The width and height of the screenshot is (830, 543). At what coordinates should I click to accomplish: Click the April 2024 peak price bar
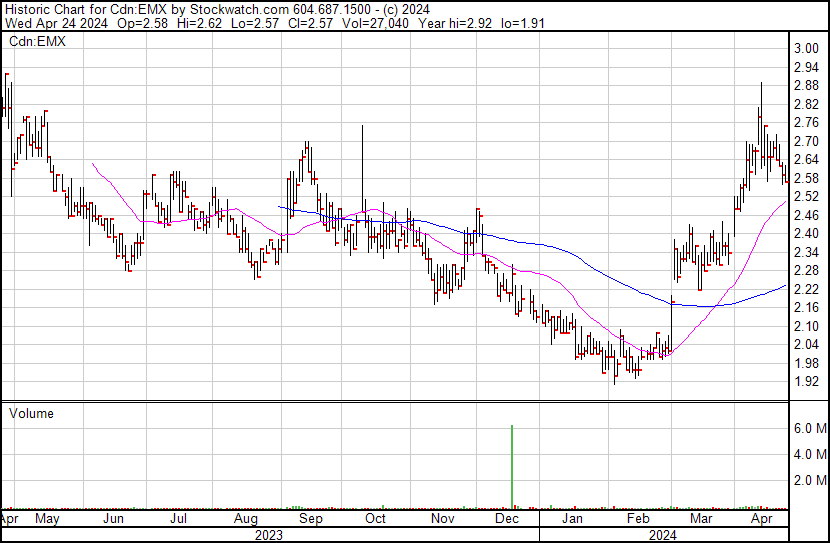pos(761,100)
